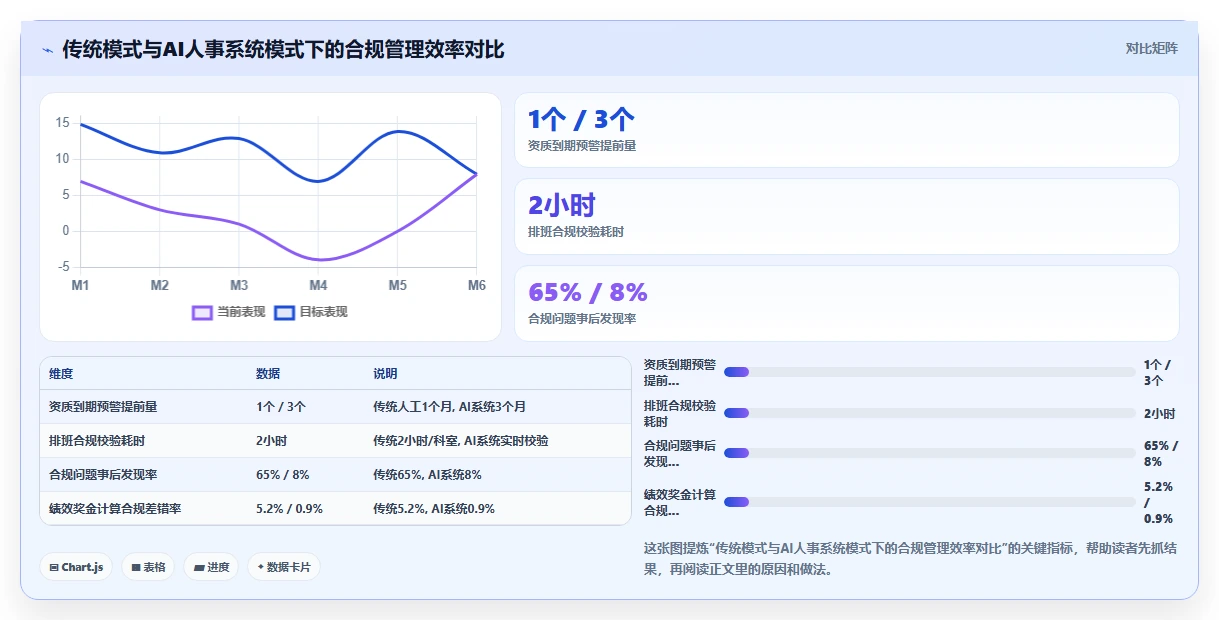Click the 2小时 table data cell
1219x620 pixels.
(272, 441)
